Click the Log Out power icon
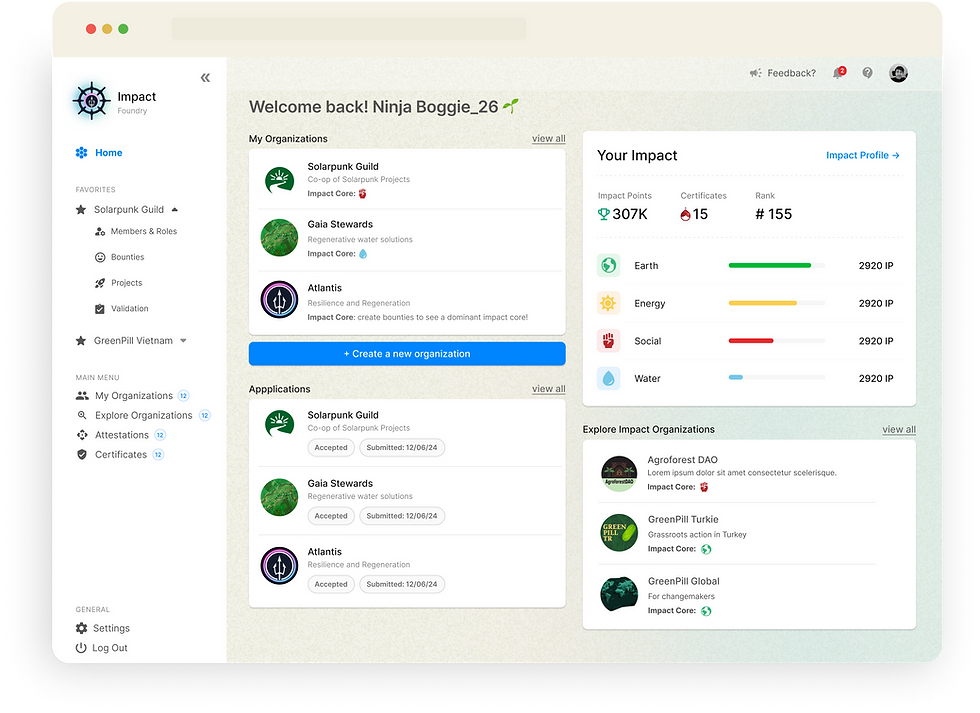 (81, 648)
